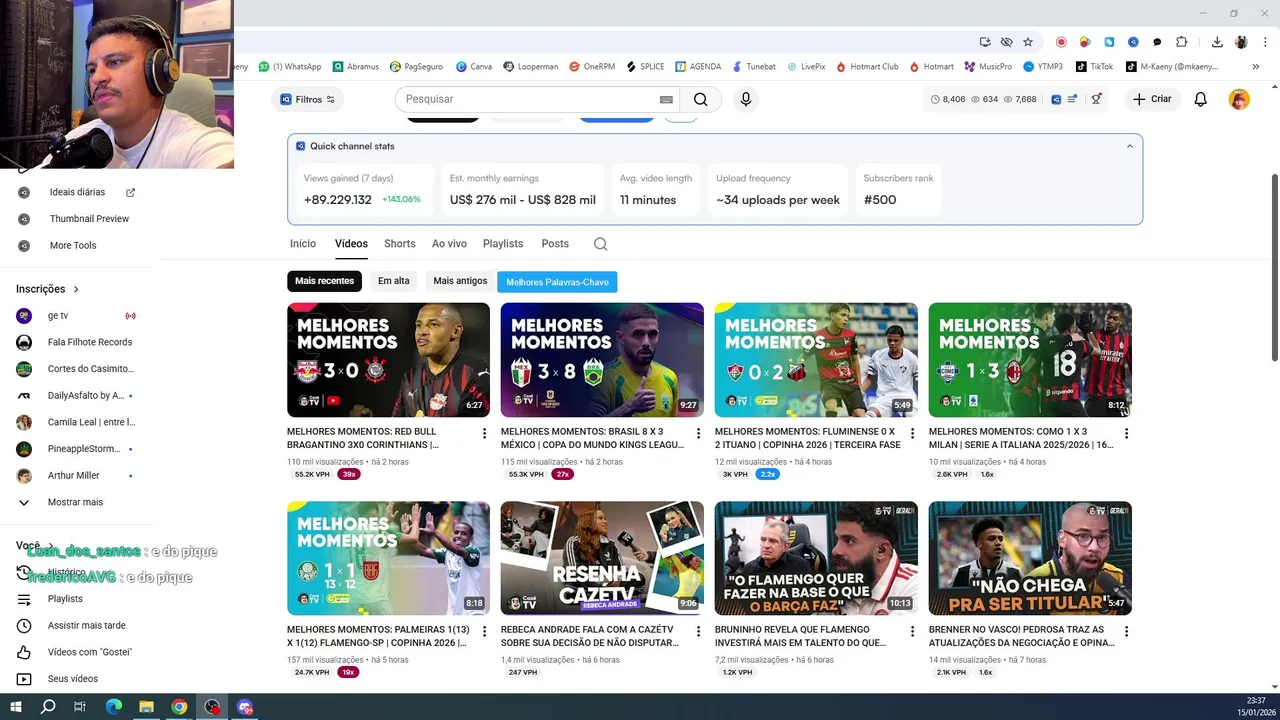Open Microsoft Edge from taskbar
The image size is (1280, 720).
click(x=113, y=707)
